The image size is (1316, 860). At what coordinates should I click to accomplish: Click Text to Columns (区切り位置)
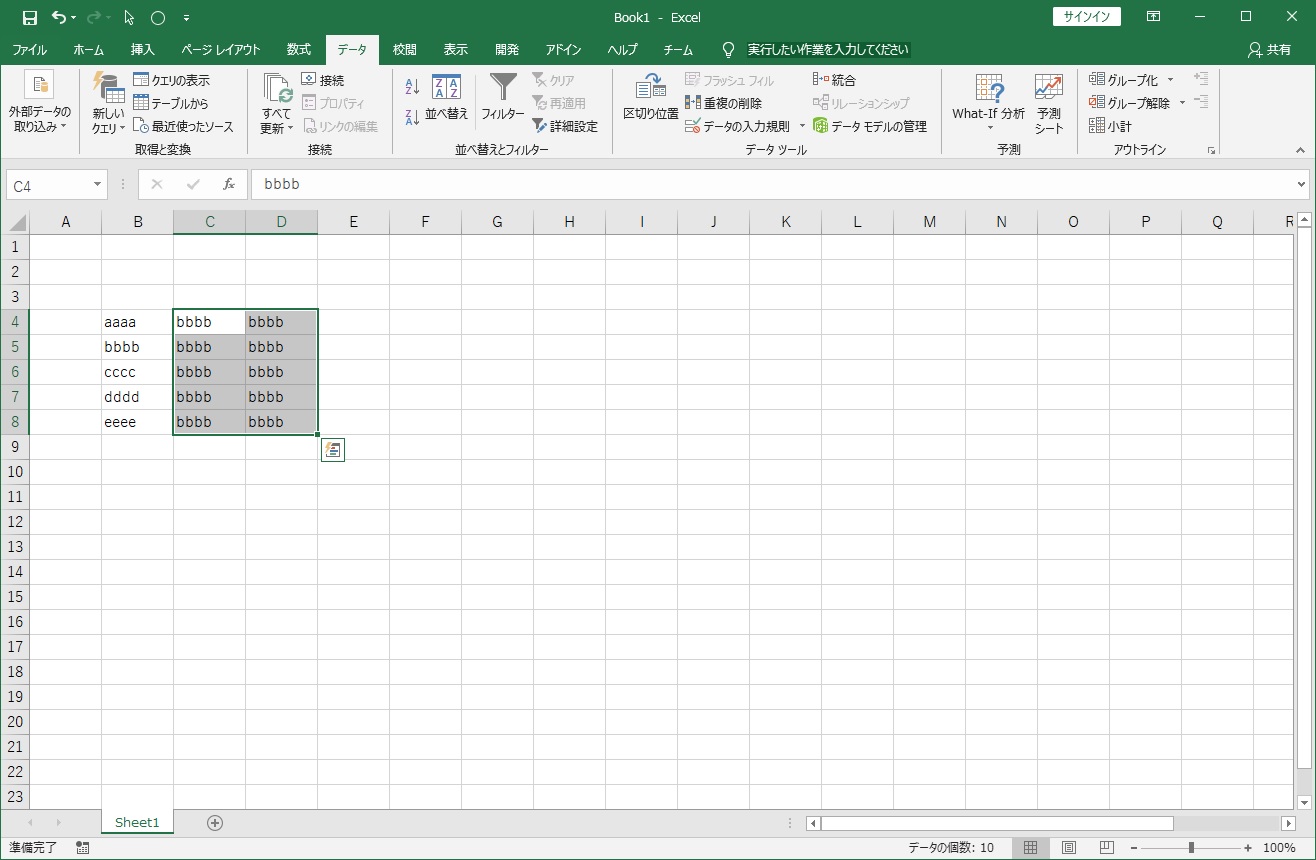coord(651,98)
